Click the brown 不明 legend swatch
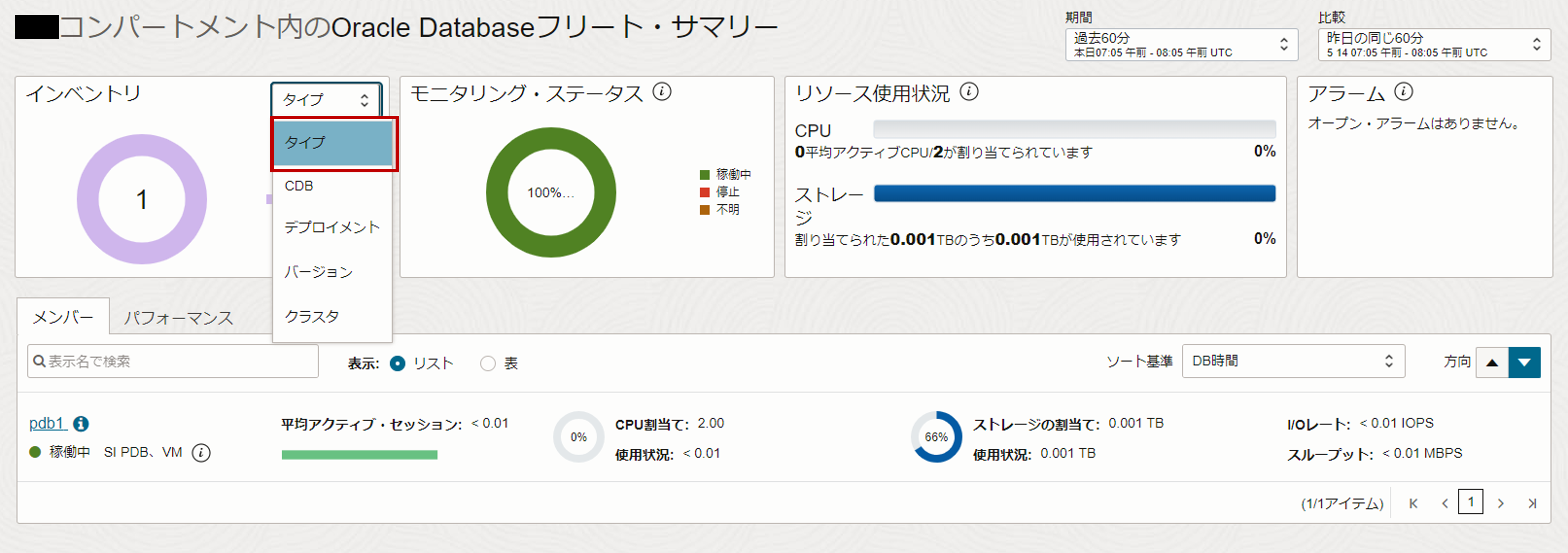The height and width of the screenshot is (553, 1568). pyautogui.click(x=705, y=210)
